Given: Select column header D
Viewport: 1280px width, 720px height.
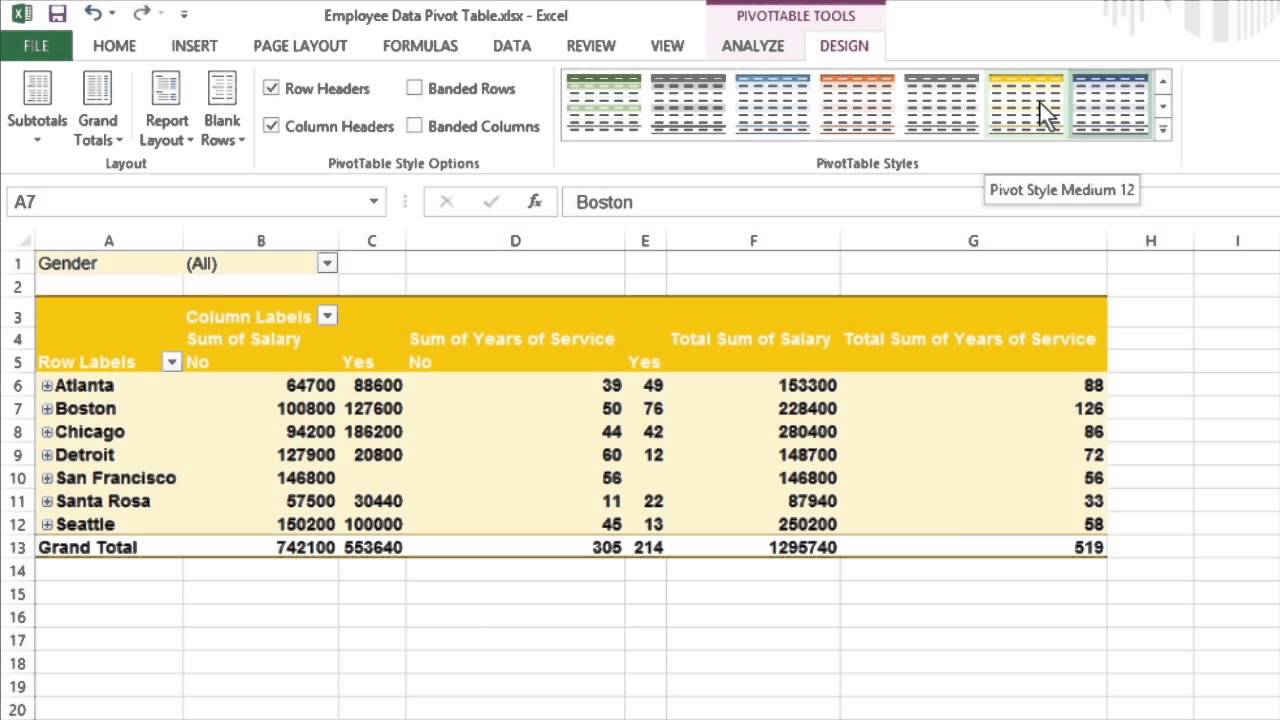Looking at the screenshot, I should 515,241.
